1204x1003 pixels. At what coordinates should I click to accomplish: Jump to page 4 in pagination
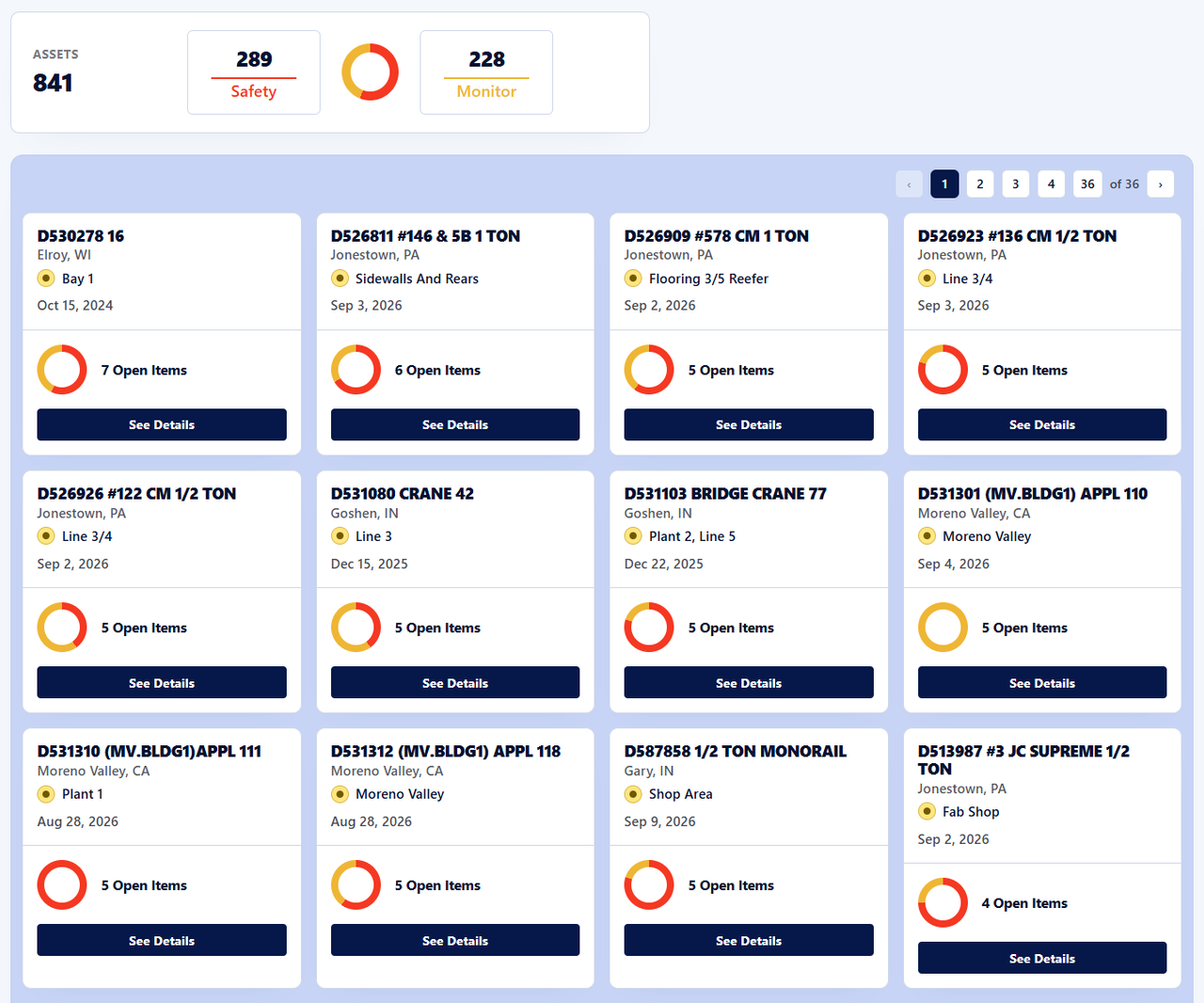(1052, 184)
